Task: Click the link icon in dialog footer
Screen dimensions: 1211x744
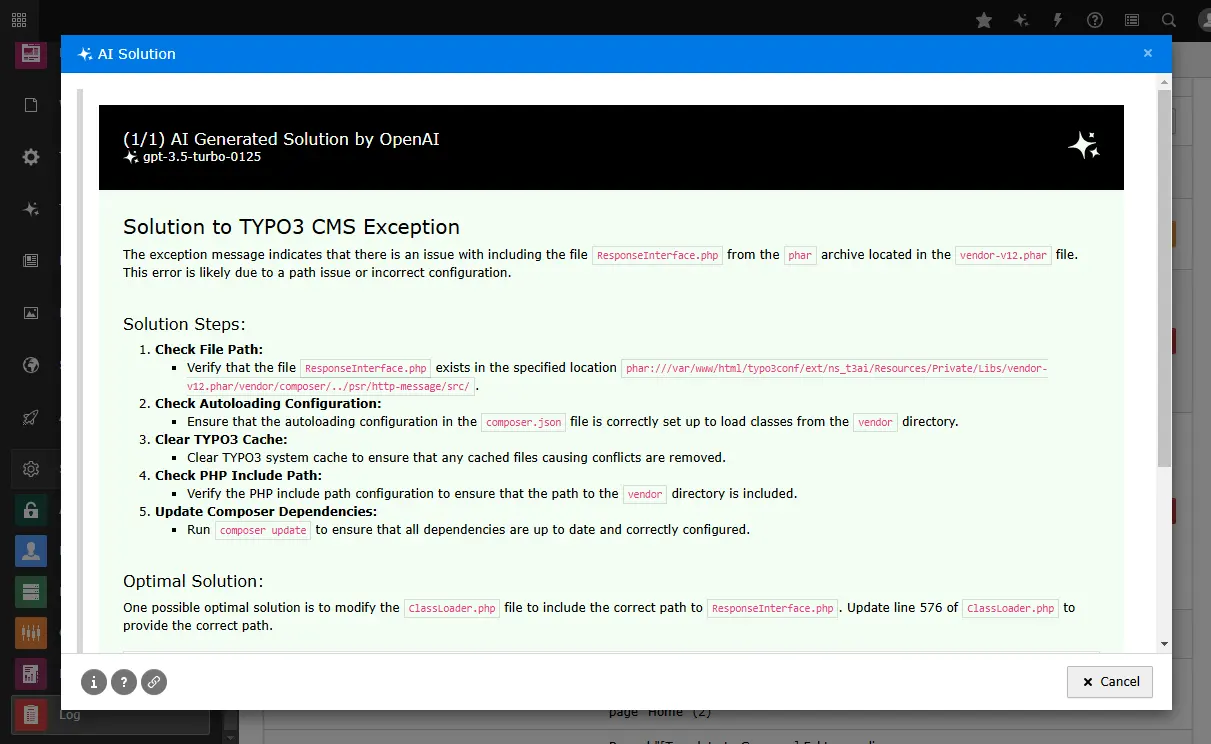Action: pyautogui.click(x=154, y=682)
